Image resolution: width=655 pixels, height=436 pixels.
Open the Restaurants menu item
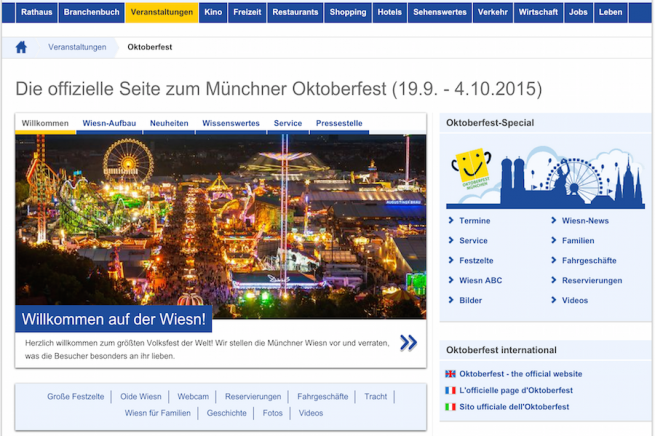(295, 12)
